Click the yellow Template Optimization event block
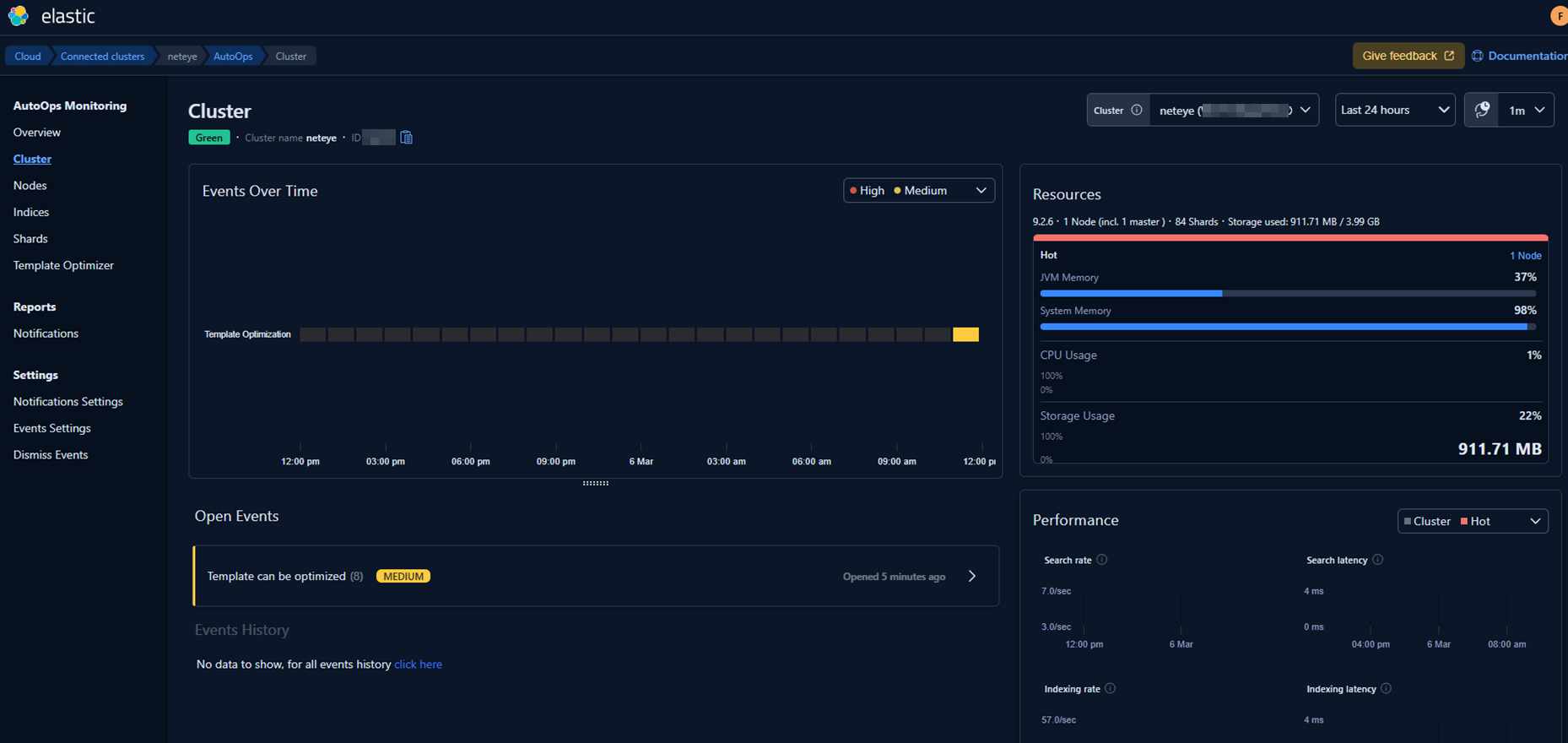The image size is (1568, 743). point(965,334)
